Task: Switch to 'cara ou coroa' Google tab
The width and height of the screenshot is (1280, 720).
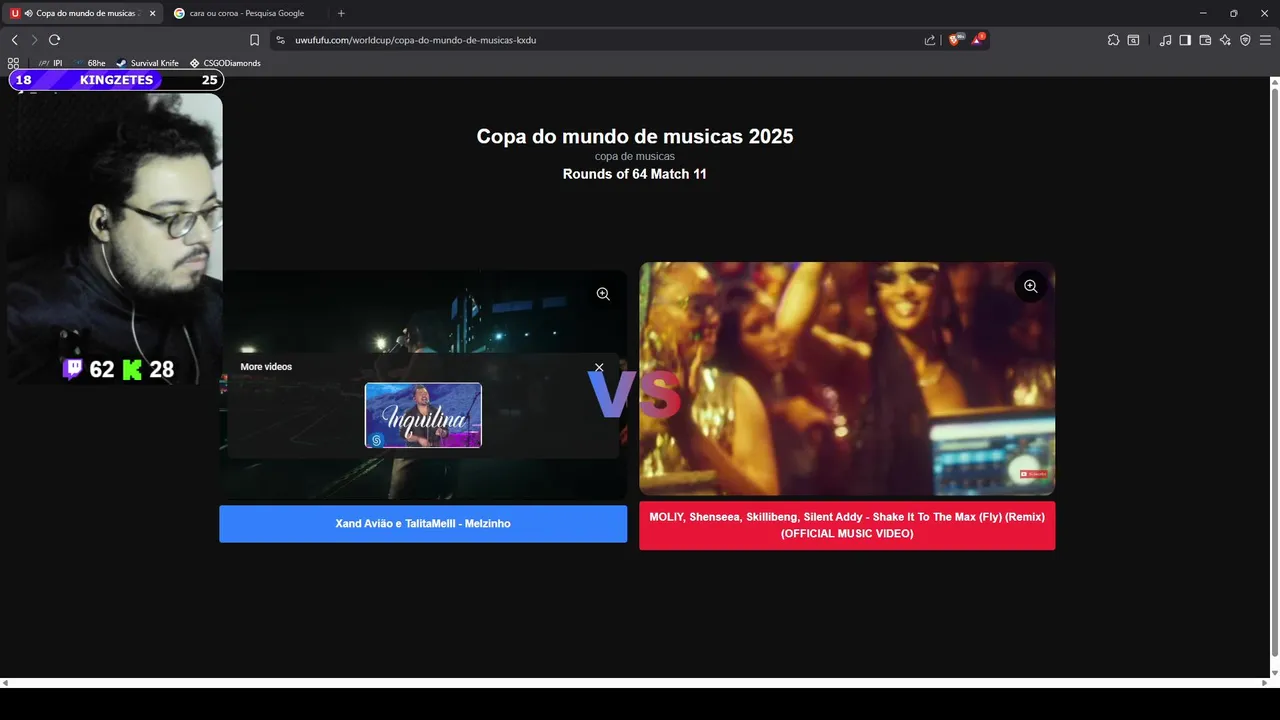Action: click(246, 13)
